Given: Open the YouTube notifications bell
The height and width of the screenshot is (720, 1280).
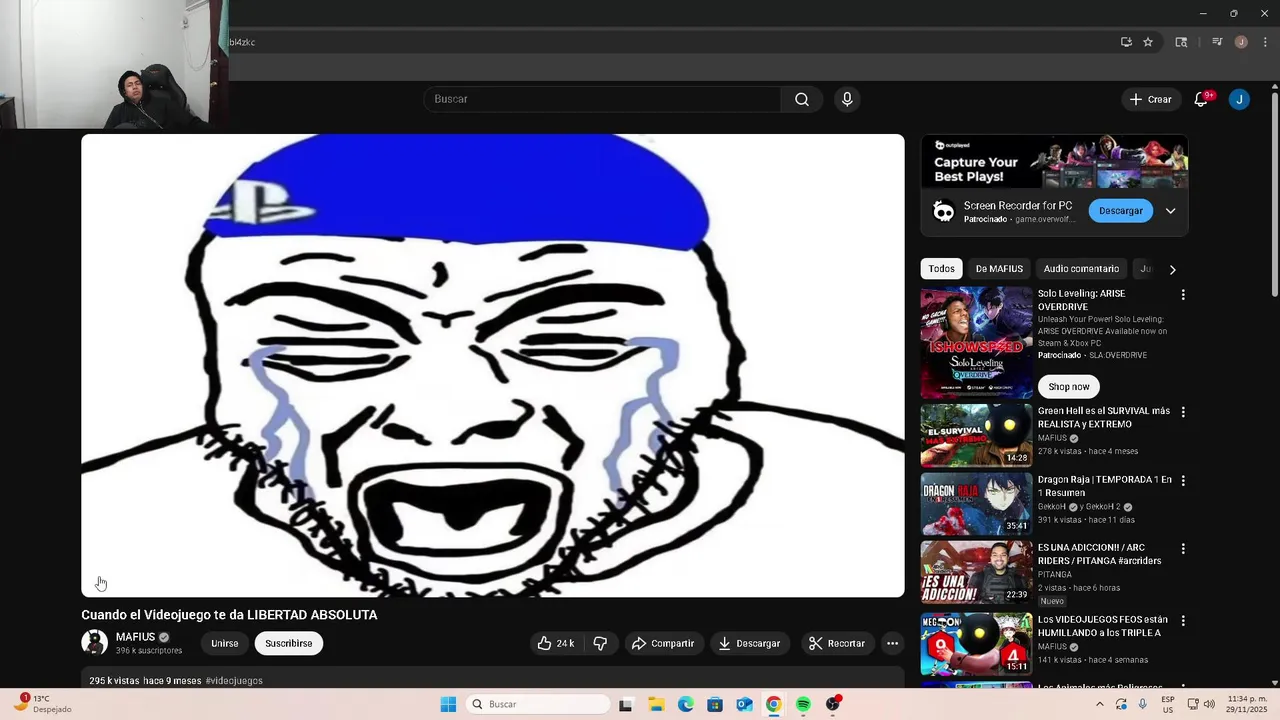Looking at the screenshot, I should (1201, 99).
